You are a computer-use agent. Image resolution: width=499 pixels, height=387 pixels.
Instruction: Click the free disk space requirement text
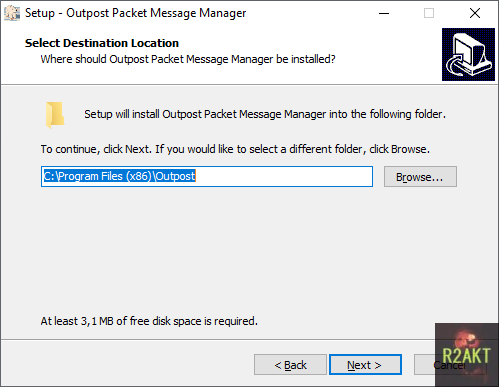(x=149, y=321)
